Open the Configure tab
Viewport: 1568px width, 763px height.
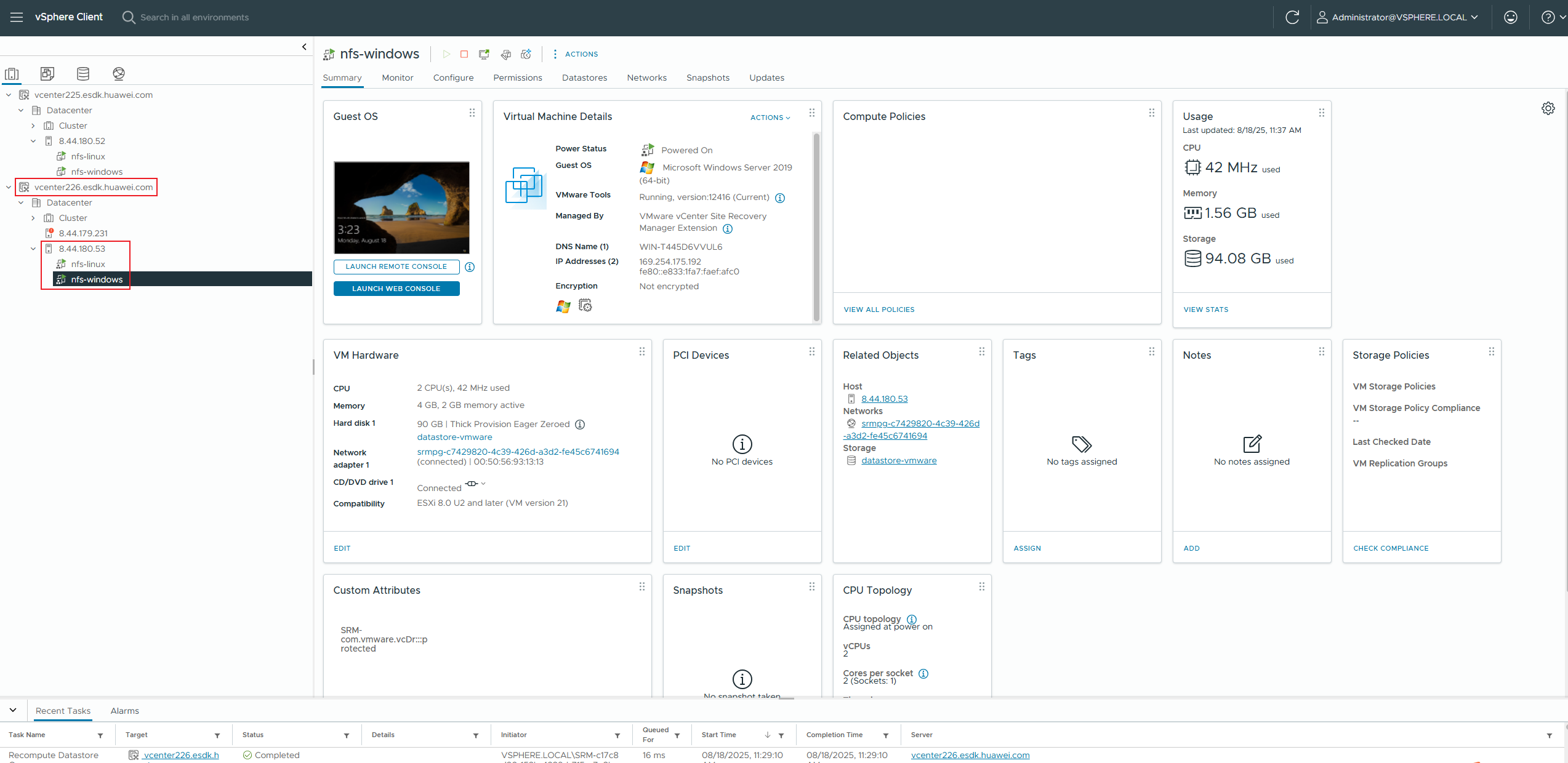453,78
